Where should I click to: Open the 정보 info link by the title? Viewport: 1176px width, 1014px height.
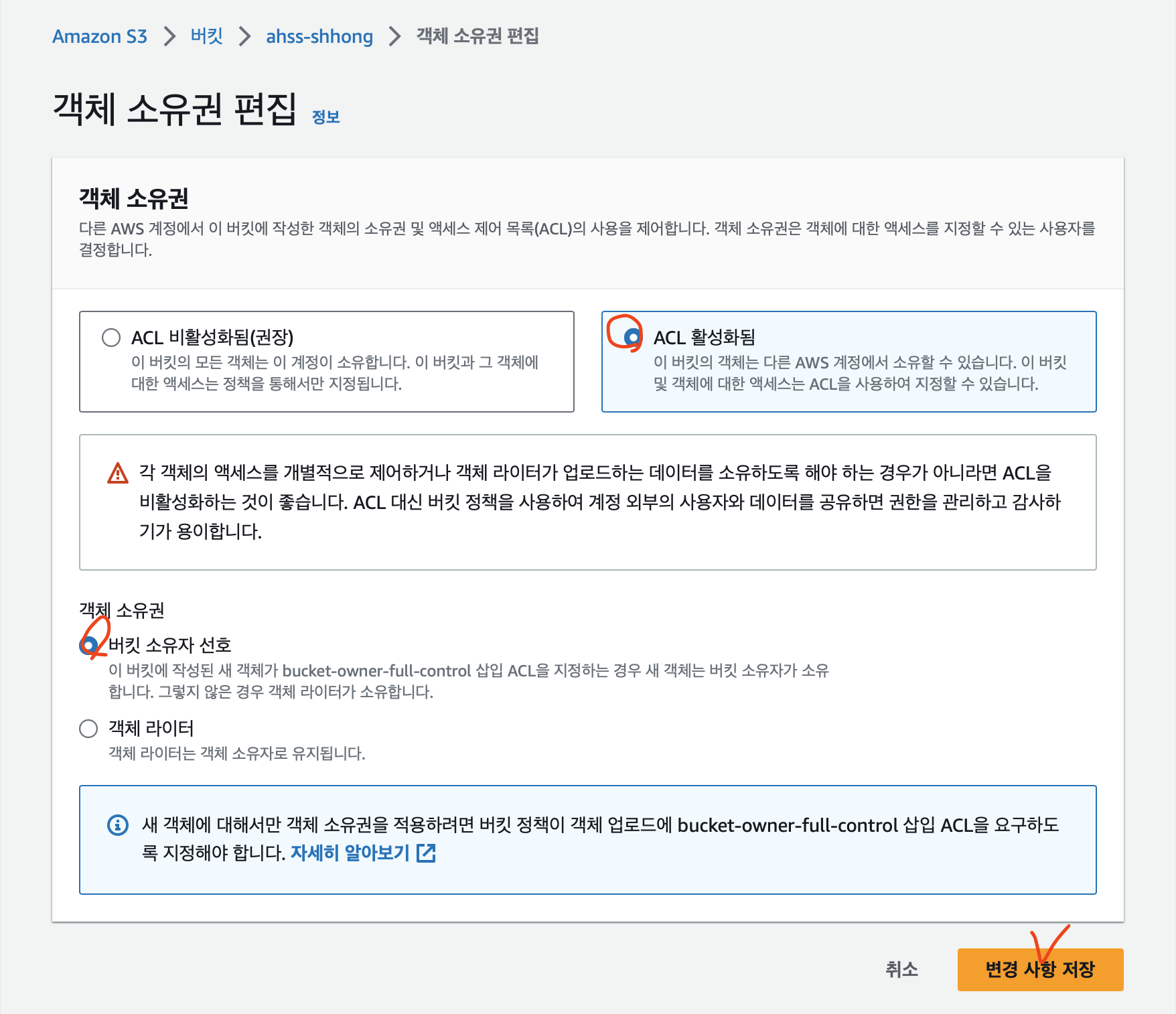pyautogui.click(x=326, y=117)
